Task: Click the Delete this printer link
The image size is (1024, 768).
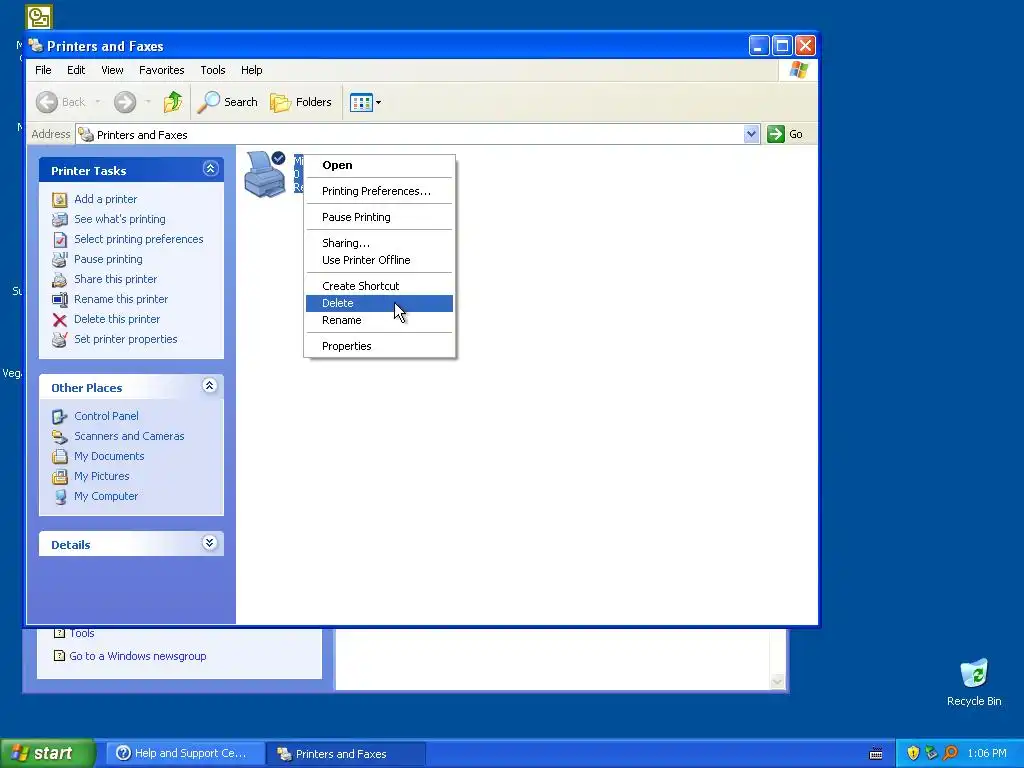Action: coord(117,319)
